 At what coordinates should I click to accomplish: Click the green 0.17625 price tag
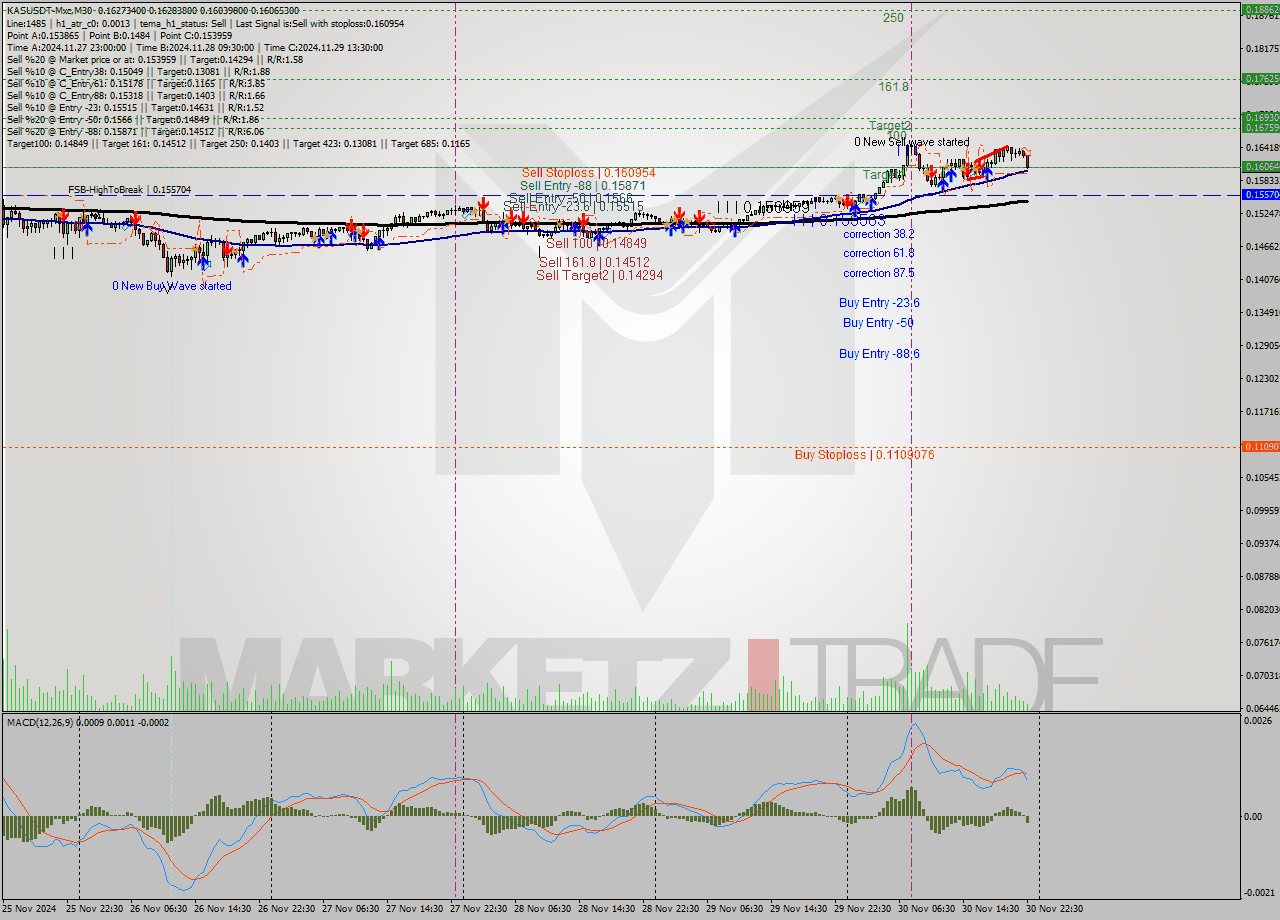(1260, 78)
